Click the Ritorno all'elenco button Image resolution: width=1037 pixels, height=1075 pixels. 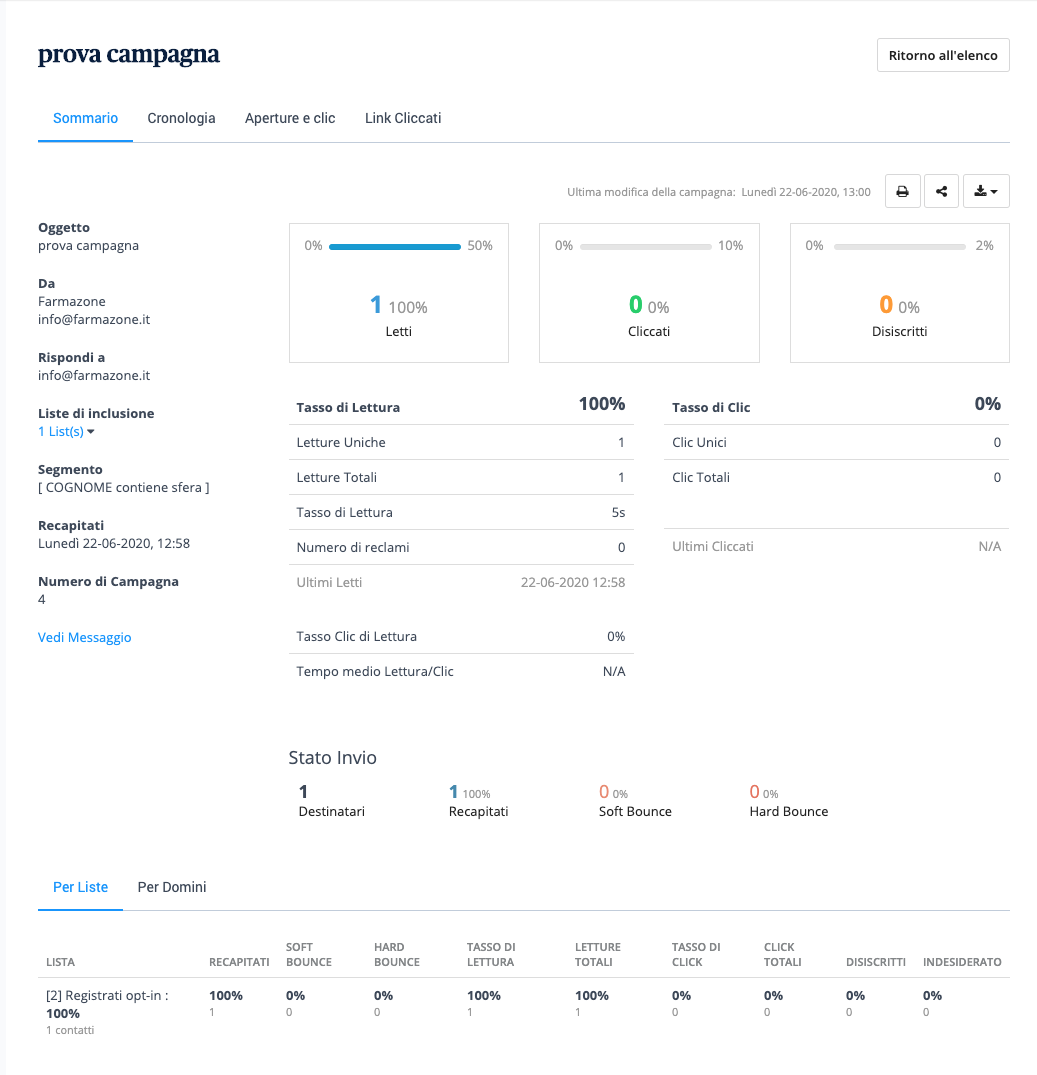(943, 56)
